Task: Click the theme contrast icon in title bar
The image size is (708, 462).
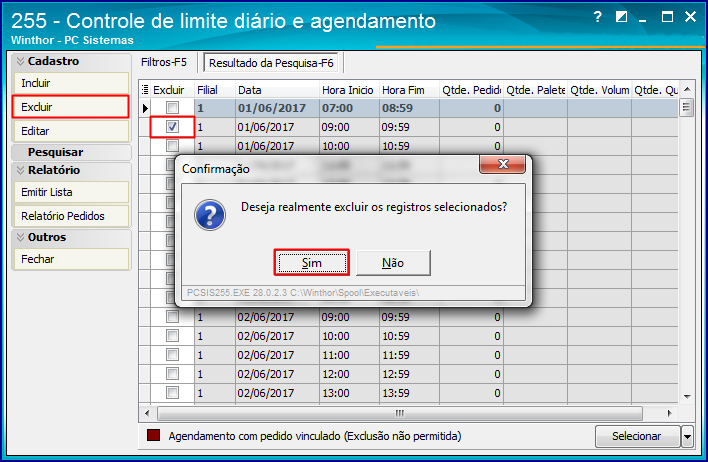Action: 622,17
